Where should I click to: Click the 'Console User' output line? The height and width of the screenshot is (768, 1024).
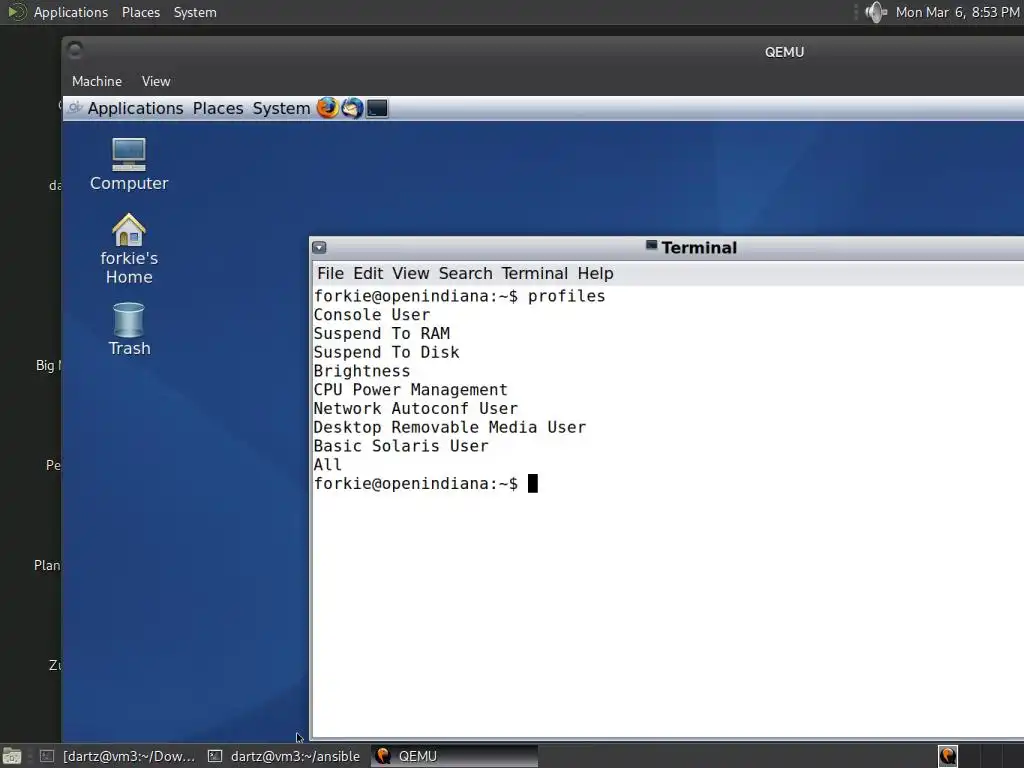(372, 315)
